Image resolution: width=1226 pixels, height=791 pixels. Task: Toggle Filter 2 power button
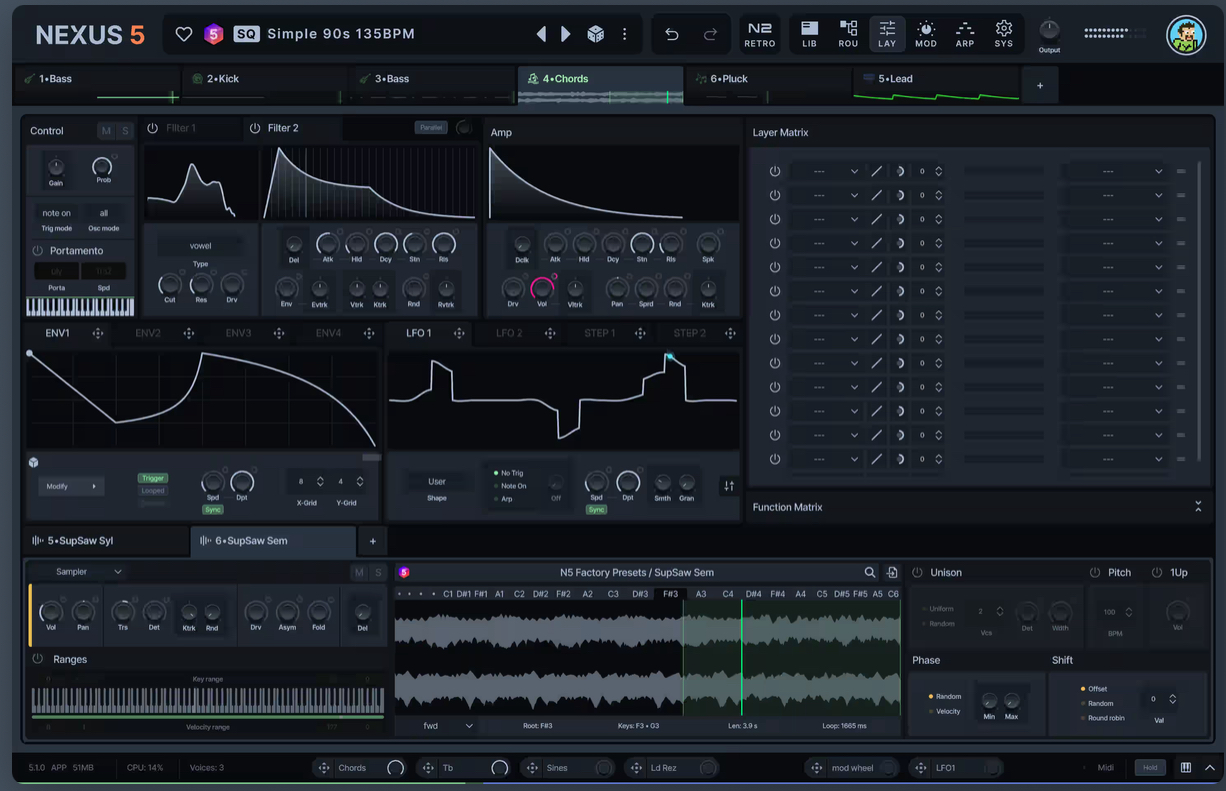point(255,128)
